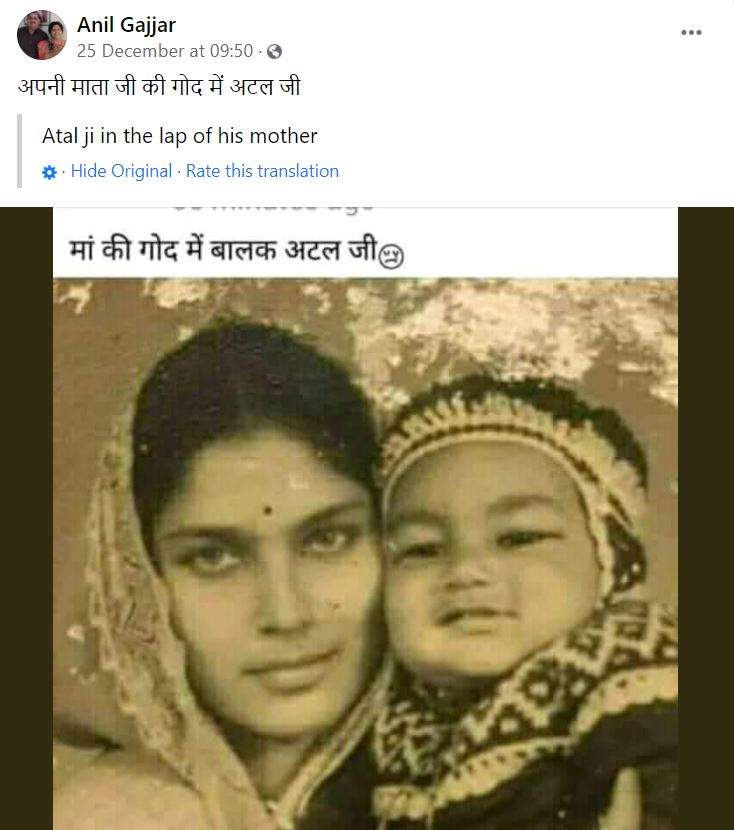The image size is (734, 830).
Task: Click Rate this translation link
Action: click(262, 171)
